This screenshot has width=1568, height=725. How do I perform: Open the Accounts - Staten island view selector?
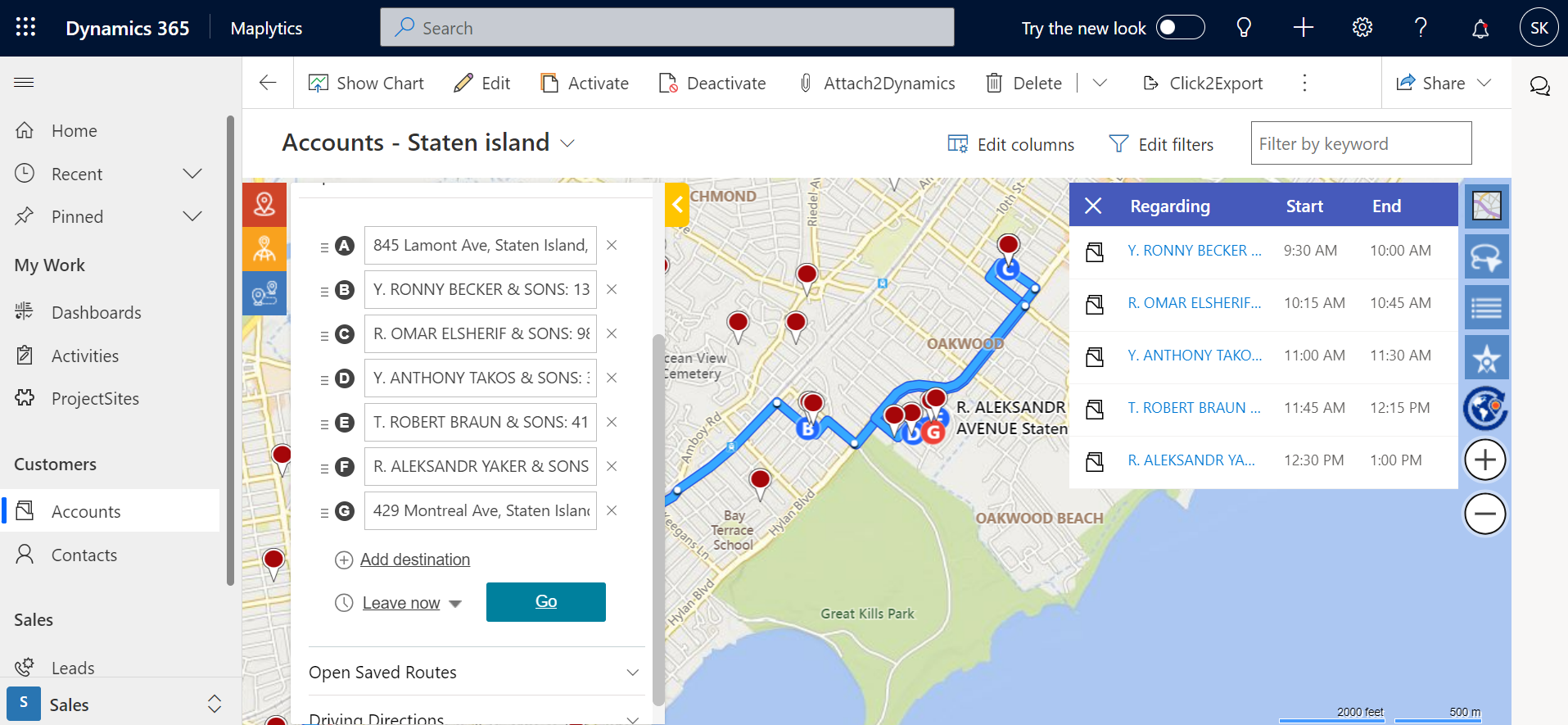428,143
